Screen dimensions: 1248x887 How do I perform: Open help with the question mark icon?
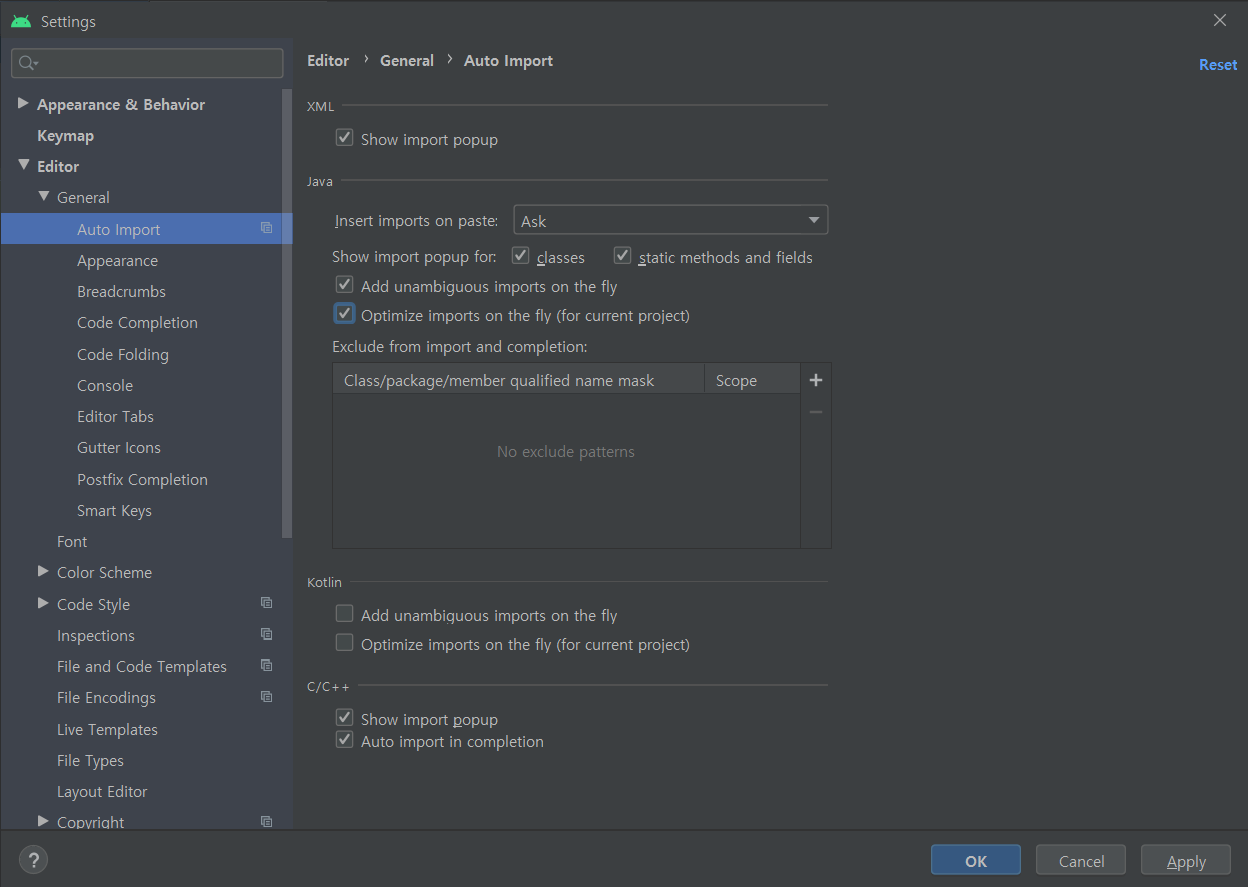point(33,859)
